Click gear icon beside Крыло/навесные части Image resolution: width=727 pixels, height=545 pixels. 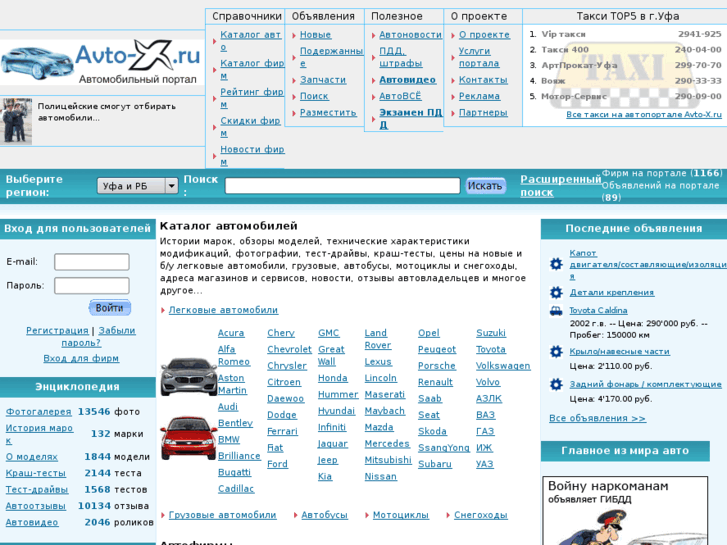556,352
